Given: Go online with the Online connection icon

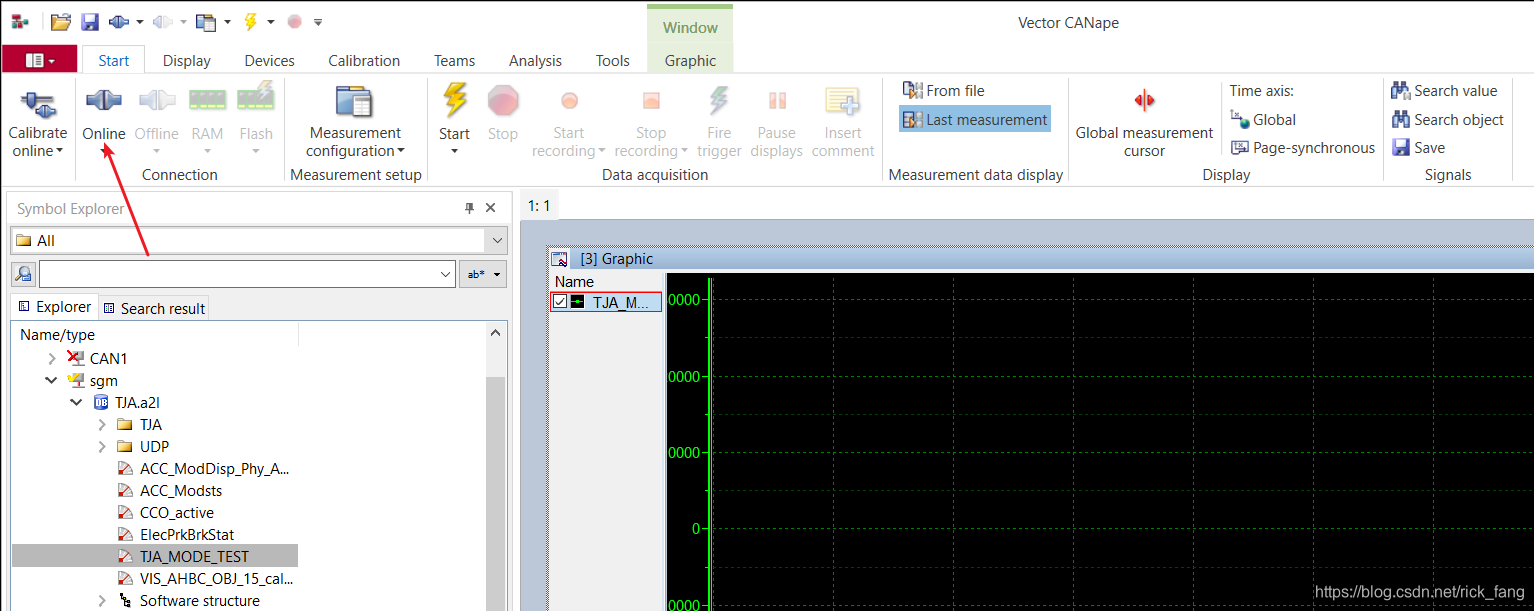Looking at the screenshot, I should tap(103, 101).
